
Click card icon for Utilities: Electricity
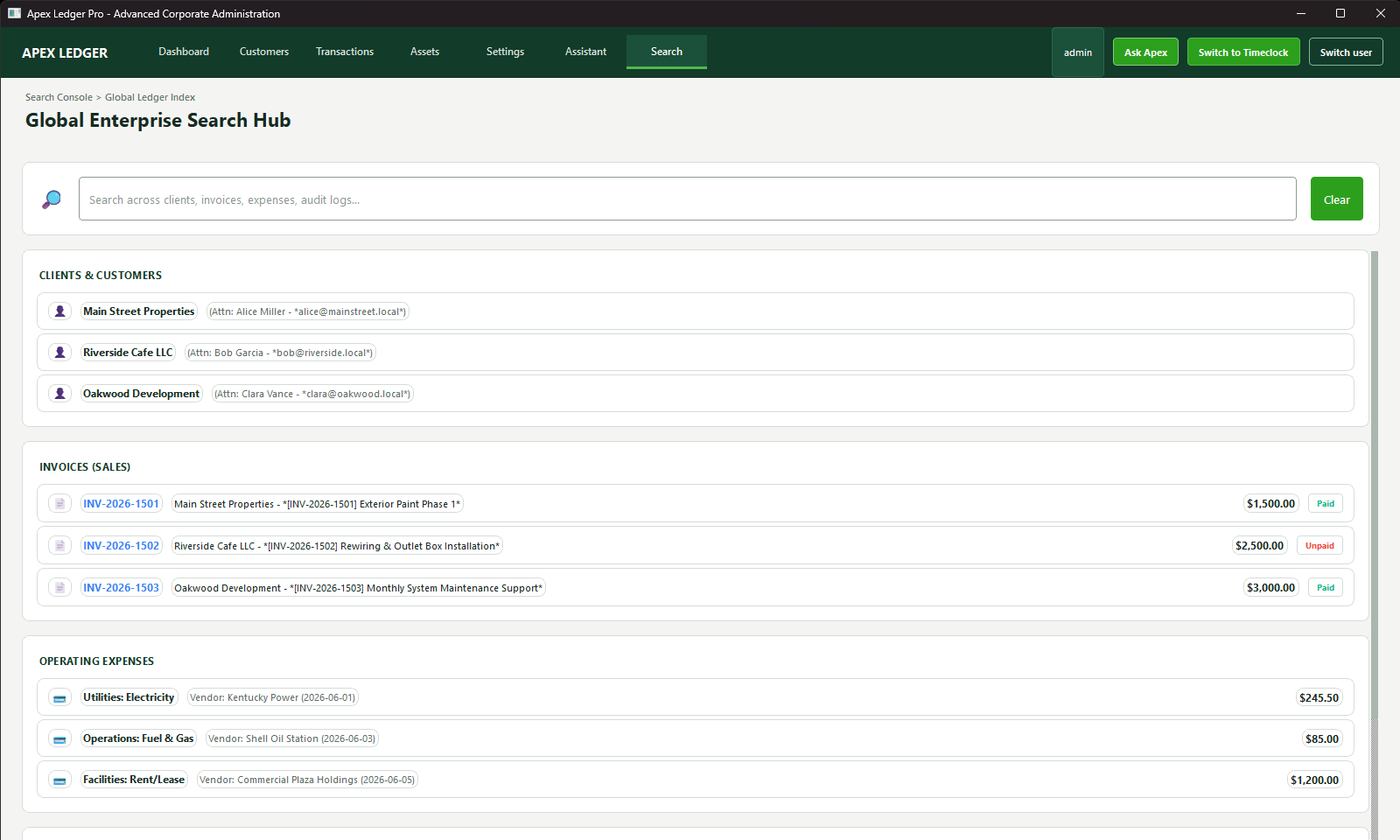59,698
